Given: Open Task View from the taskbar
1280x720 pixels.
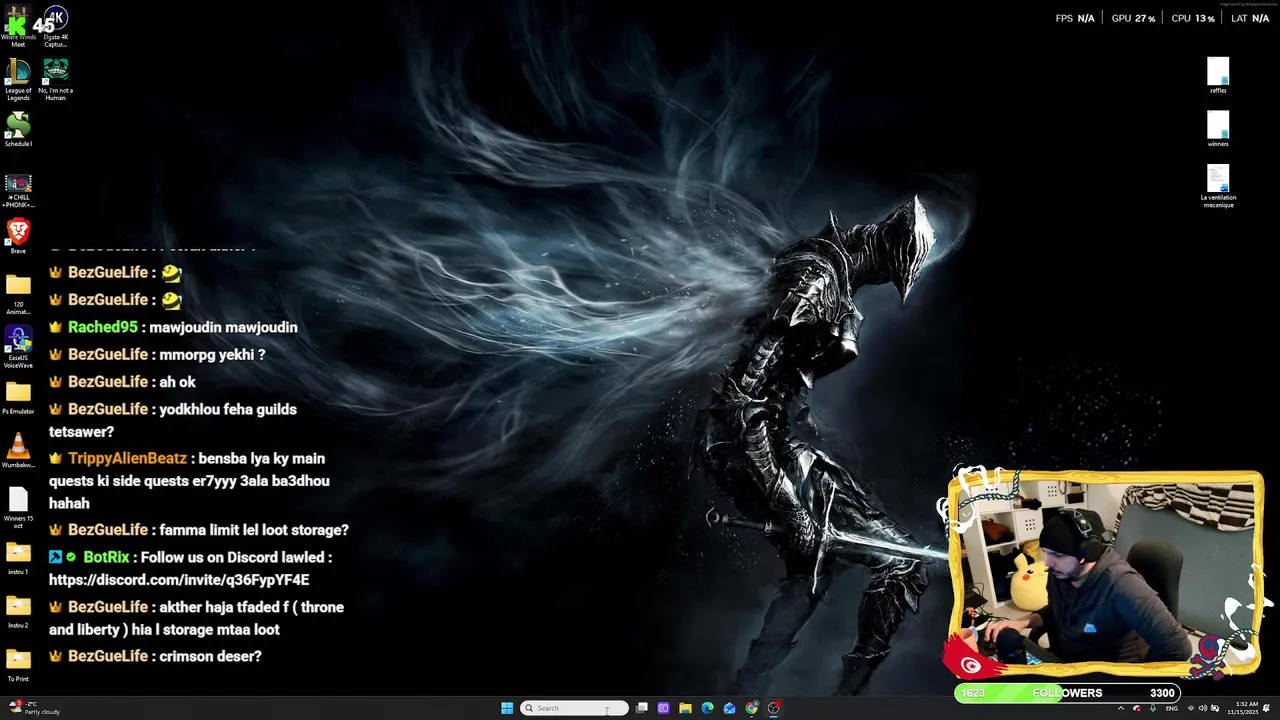Looking at the screenshot, I should click(x=641, y=708).
